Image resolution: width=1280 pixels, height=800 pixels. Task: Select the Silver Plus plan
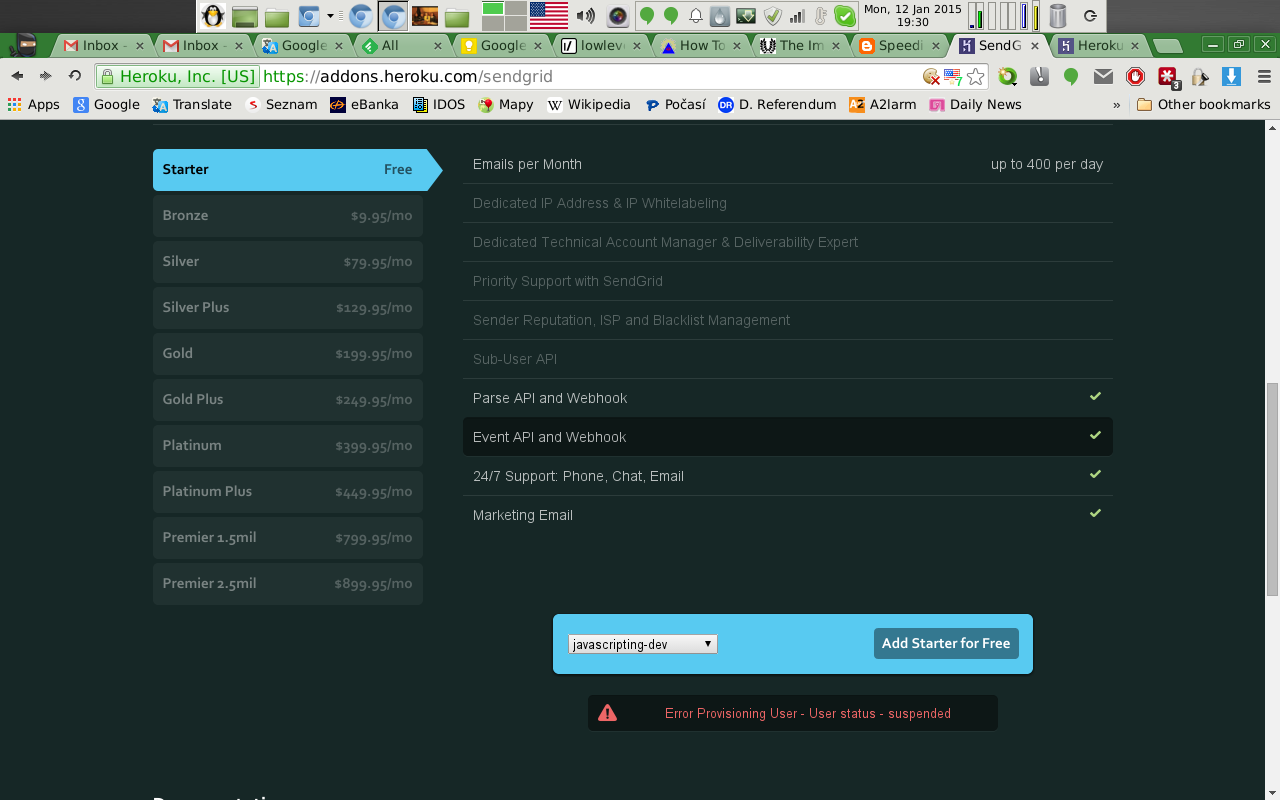click(288, 307)
